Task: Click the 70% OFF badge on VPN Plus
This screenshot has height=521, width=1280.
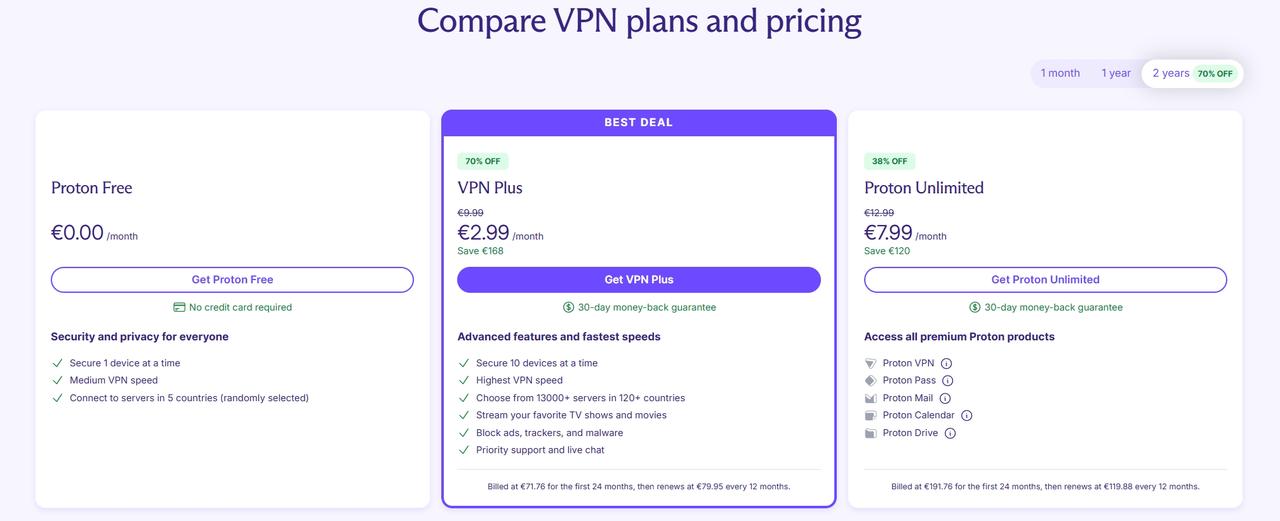Action: 483,161
